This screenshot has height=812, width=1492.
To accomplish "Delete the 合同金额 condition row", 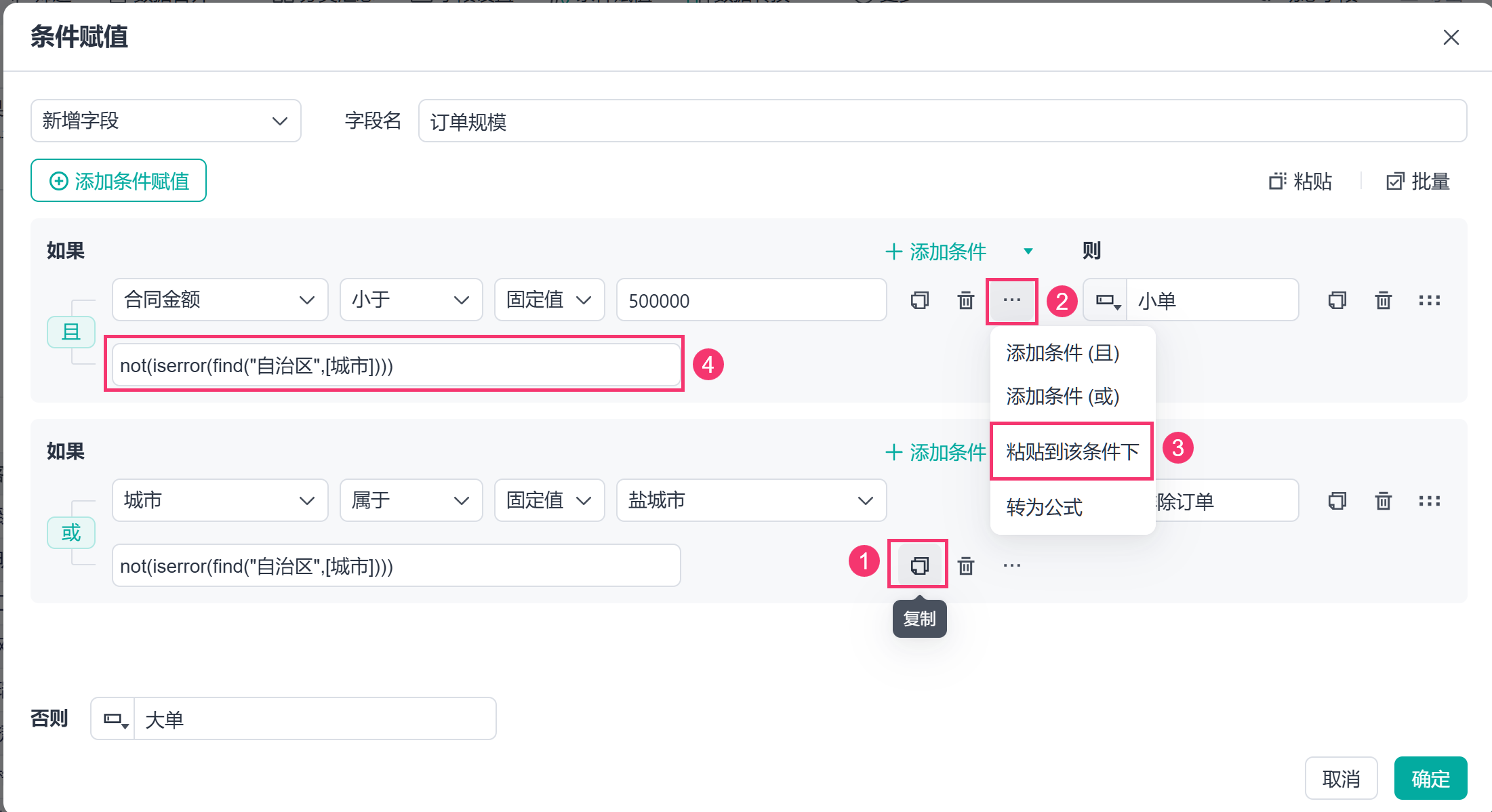I will (x=966, y=300).
